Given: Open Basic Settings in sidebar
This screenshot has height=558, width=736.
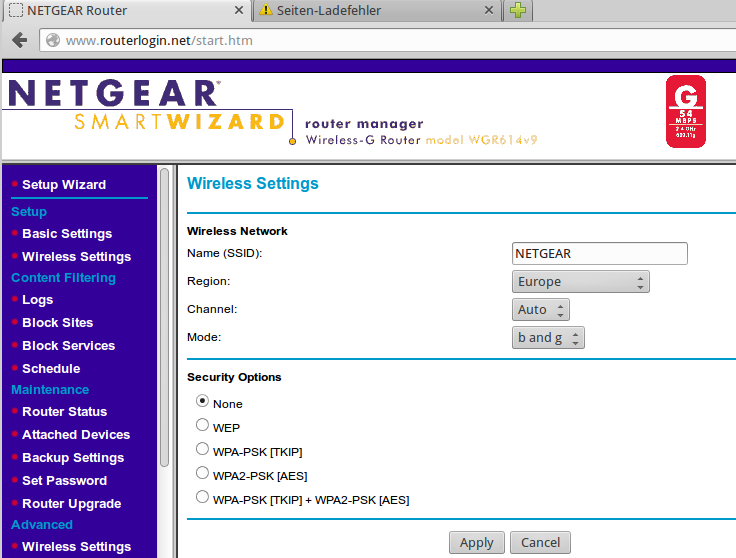Looking at the screenshot, I should point(67,234).
